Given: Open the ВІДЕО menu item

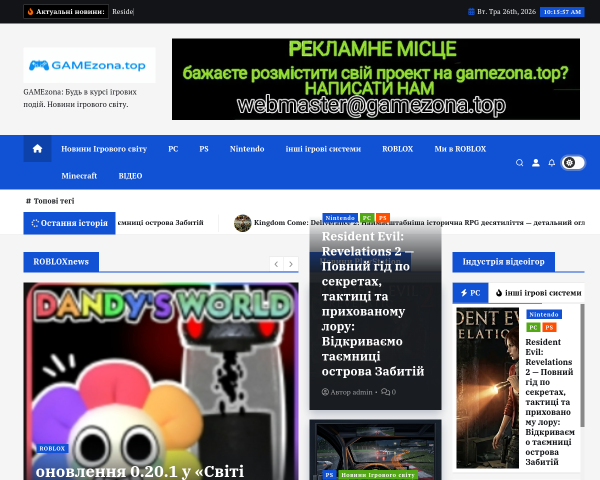Looking at the screenshot, I should pyautogui.click(x=130, y=176).
